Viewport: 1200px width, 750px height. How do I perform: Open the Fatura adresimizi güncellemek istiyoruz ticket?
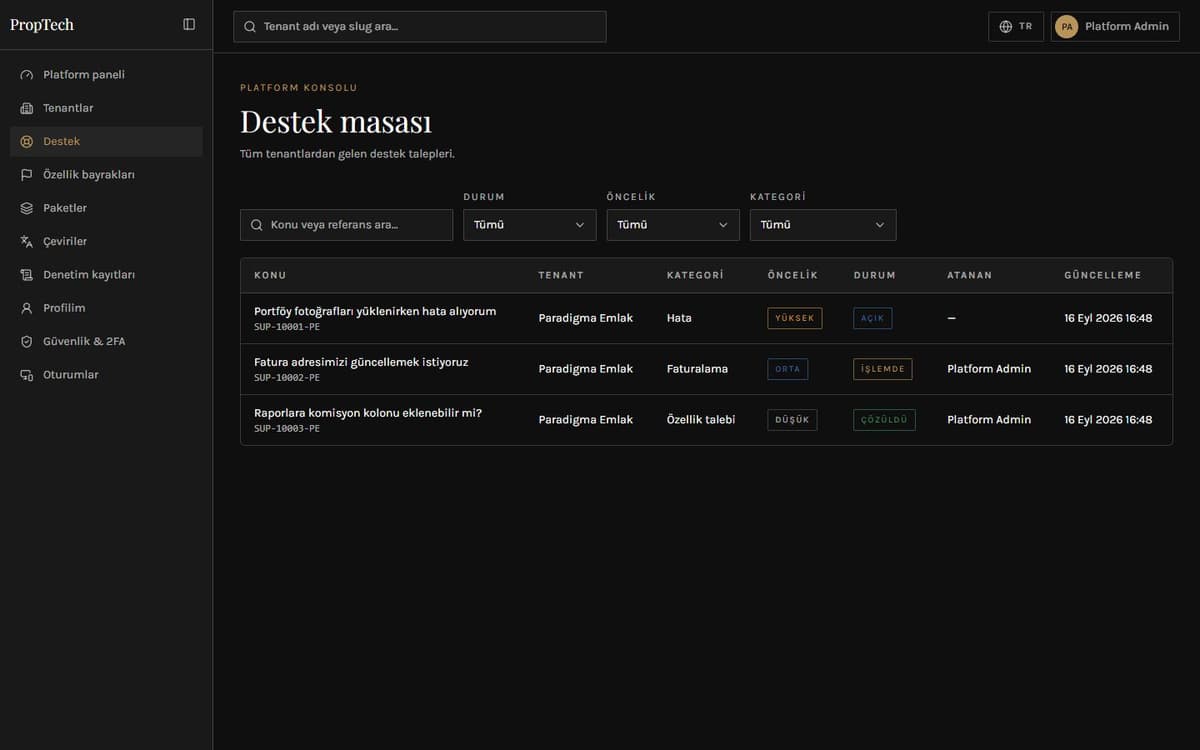tap(361, 362)
